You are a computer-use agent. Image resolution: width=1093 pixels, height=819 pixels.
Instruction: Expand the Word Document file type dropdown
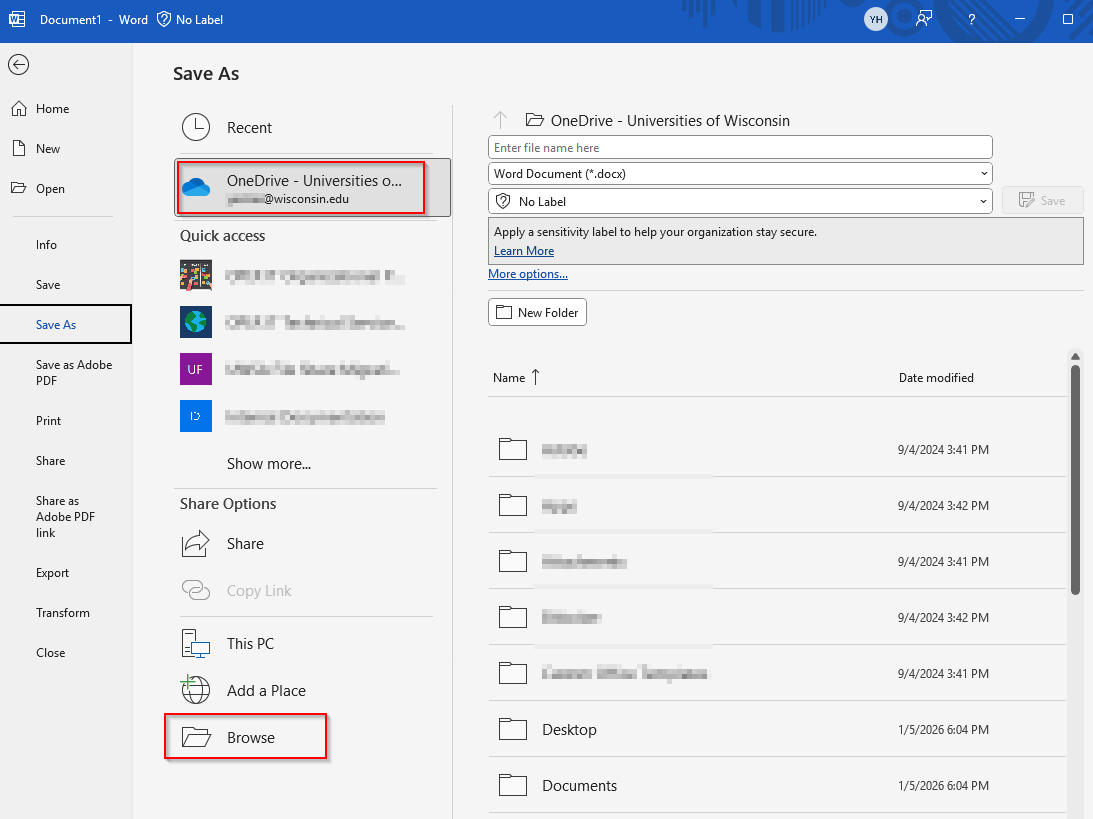(984, 174)
